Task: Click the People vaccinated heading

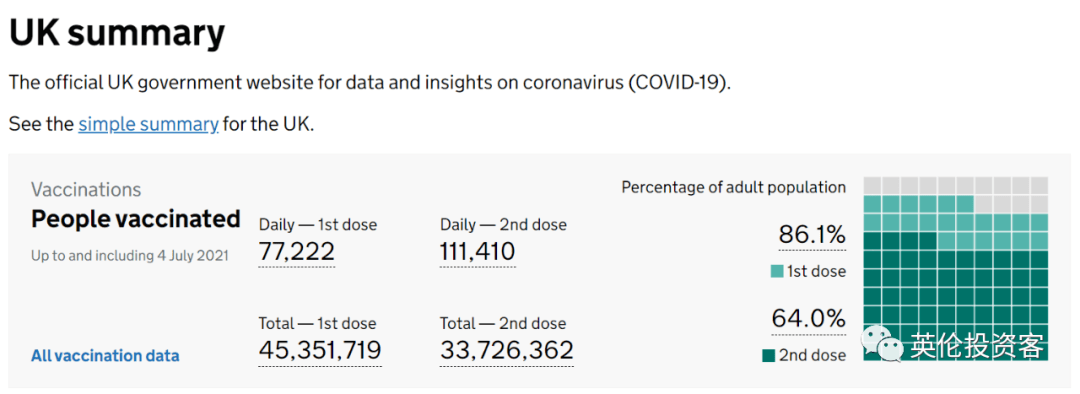Action: tap(136, 219)
